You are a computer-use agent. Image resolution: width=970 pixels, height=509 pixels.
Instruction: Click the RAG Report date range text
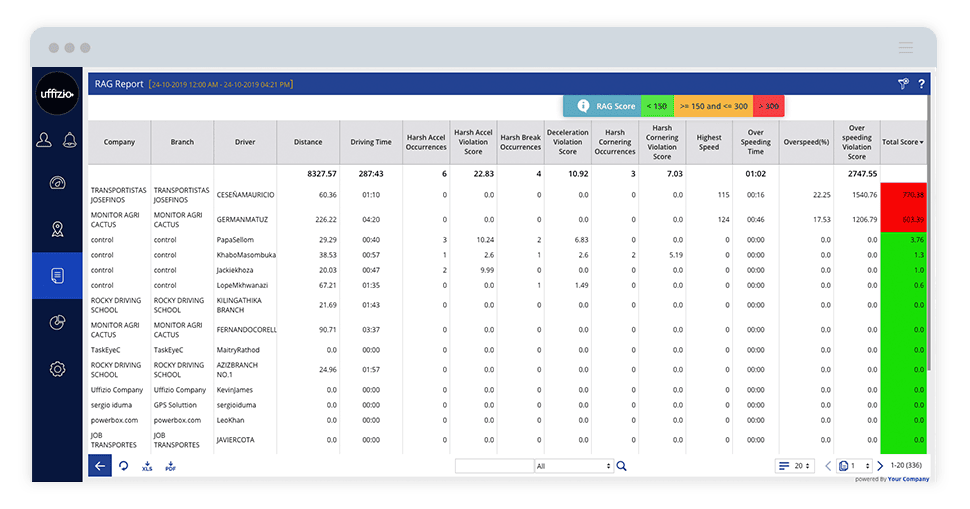coord(221,85)
